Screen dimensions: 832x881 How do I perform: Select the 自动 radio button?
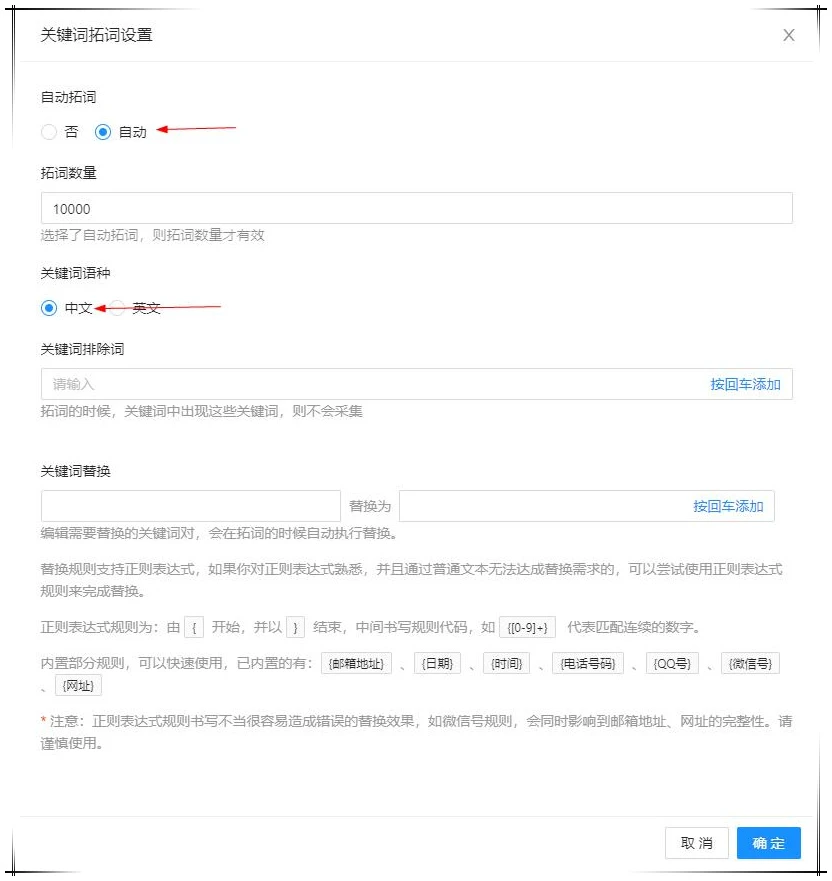[103, 131]
